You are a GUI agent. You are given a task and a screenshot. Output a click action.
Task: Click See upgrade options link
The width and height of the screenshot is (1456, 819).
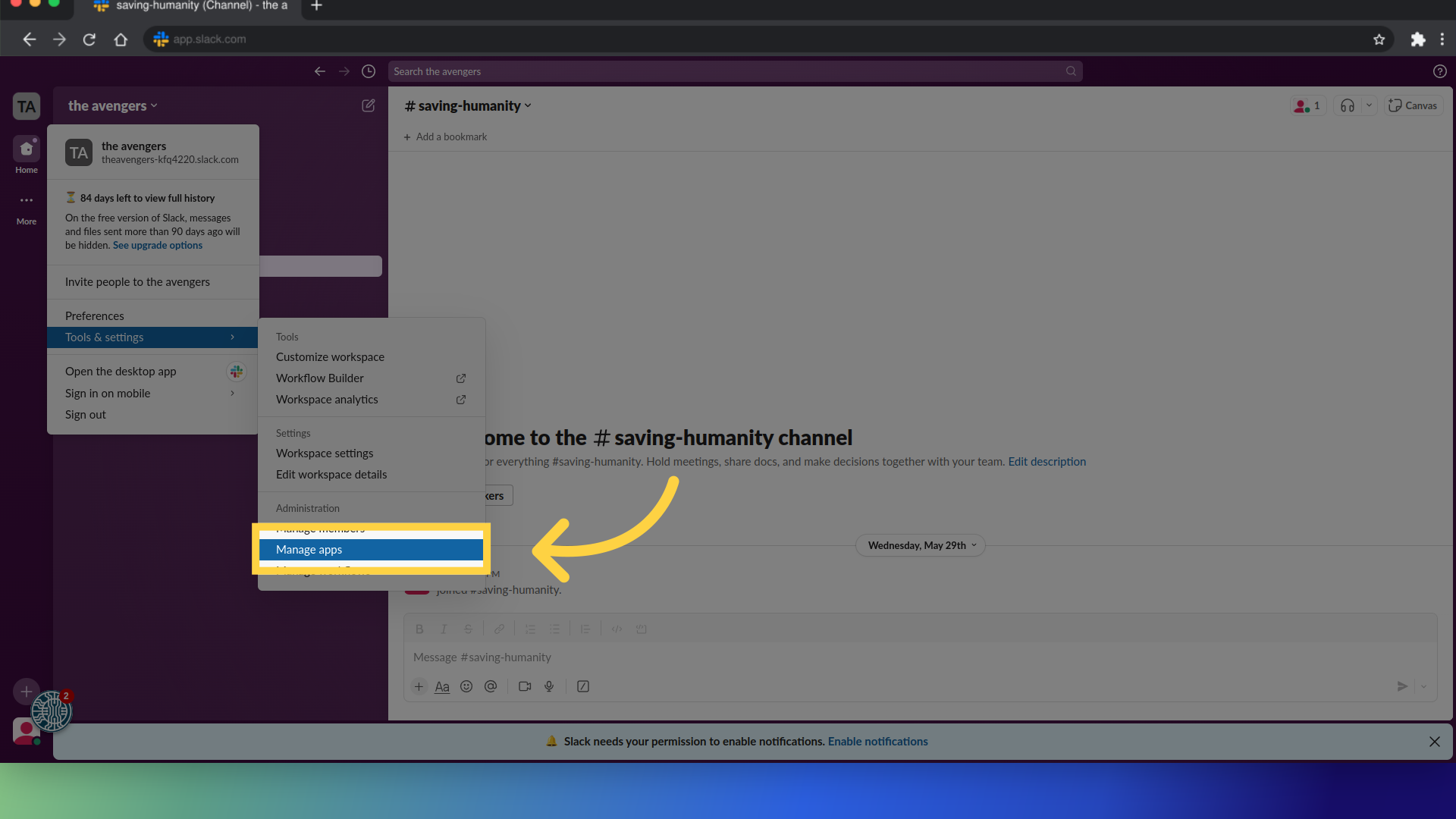(x=158, y=245)
